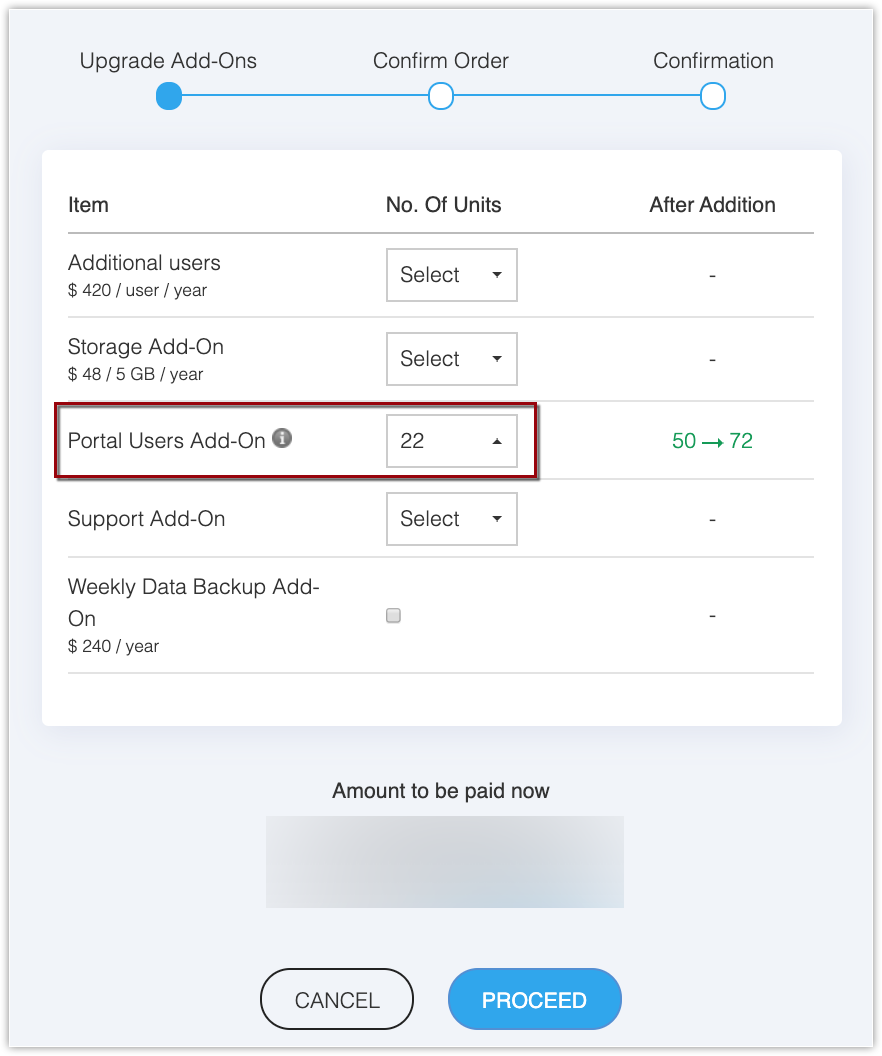Click the No. Of Units column header
882x1056 pixels.
[444, 205]
